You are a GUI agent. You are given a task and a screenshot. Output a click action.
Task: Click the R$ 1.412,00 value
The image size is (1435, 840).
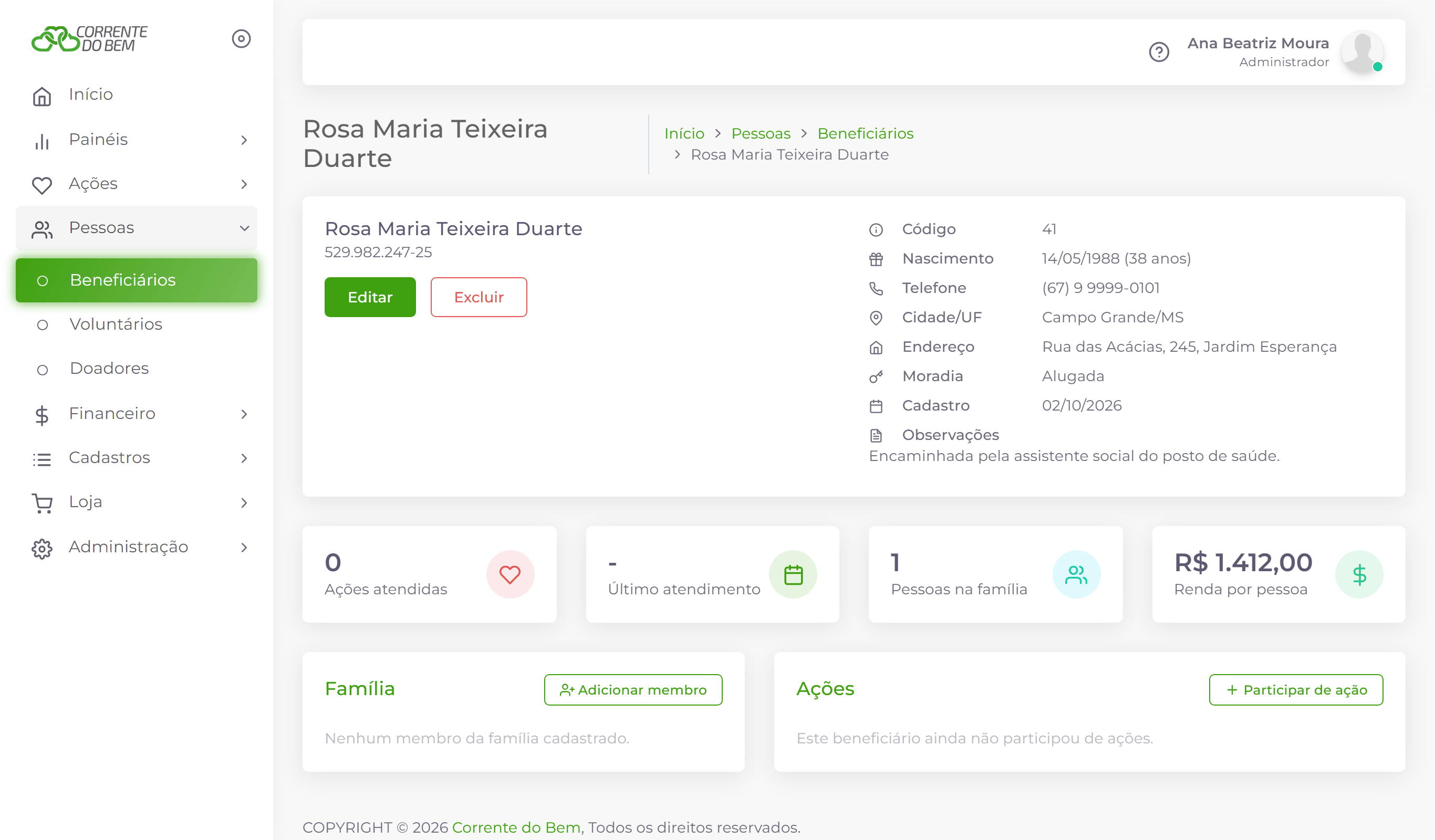(x=1243, y=563)
